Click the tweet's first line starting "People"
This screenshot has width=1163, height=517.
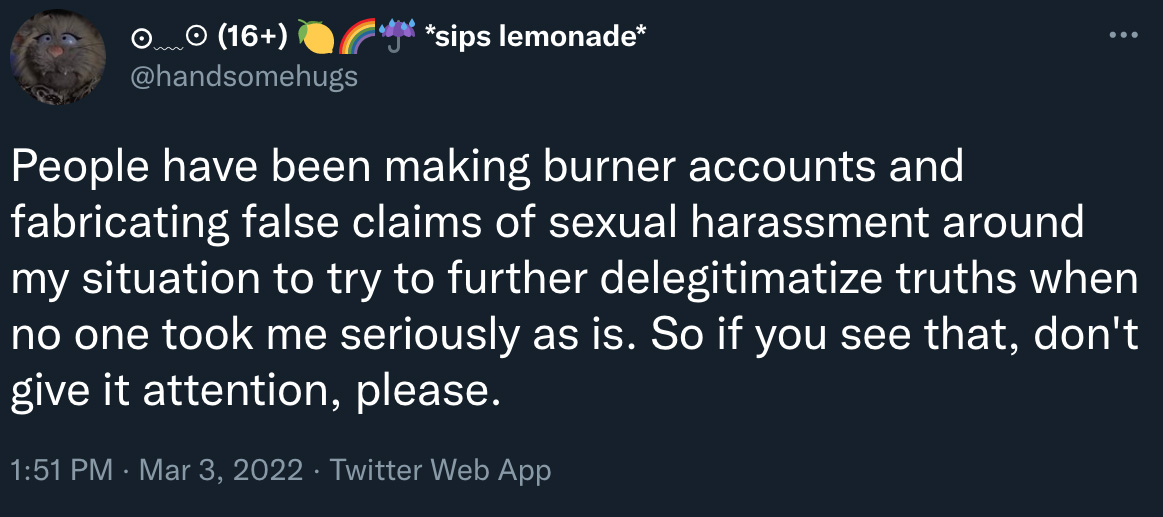click(x=487, y=167)
